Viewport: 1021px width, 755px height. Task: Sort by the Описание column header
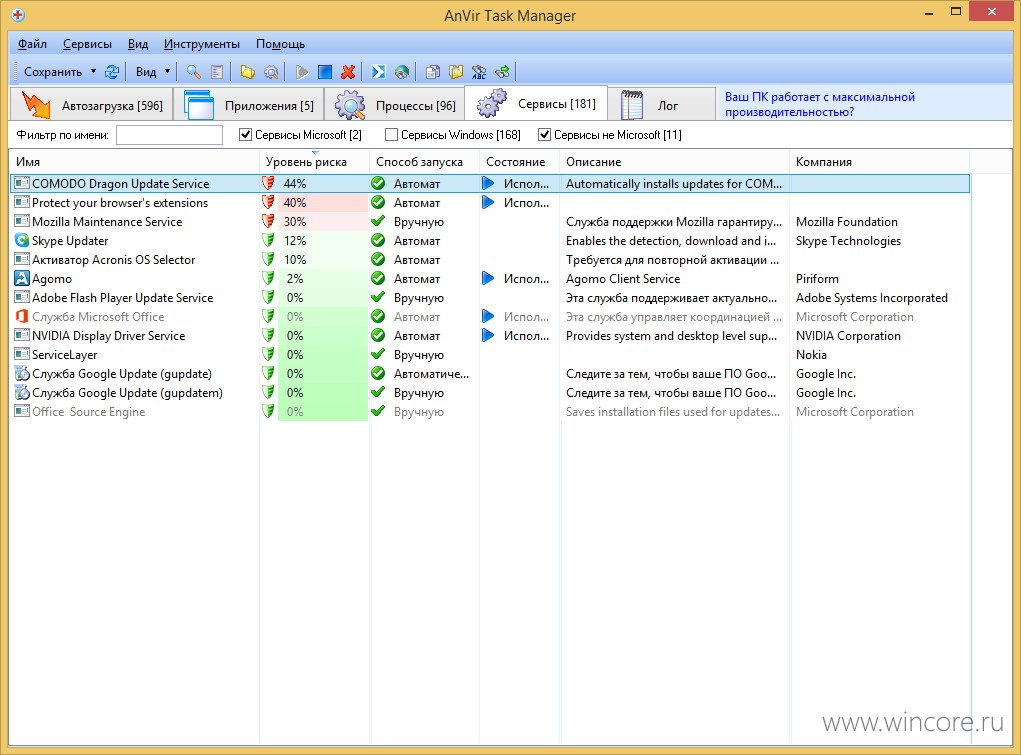pyautogui.click(x=675, y=162)
